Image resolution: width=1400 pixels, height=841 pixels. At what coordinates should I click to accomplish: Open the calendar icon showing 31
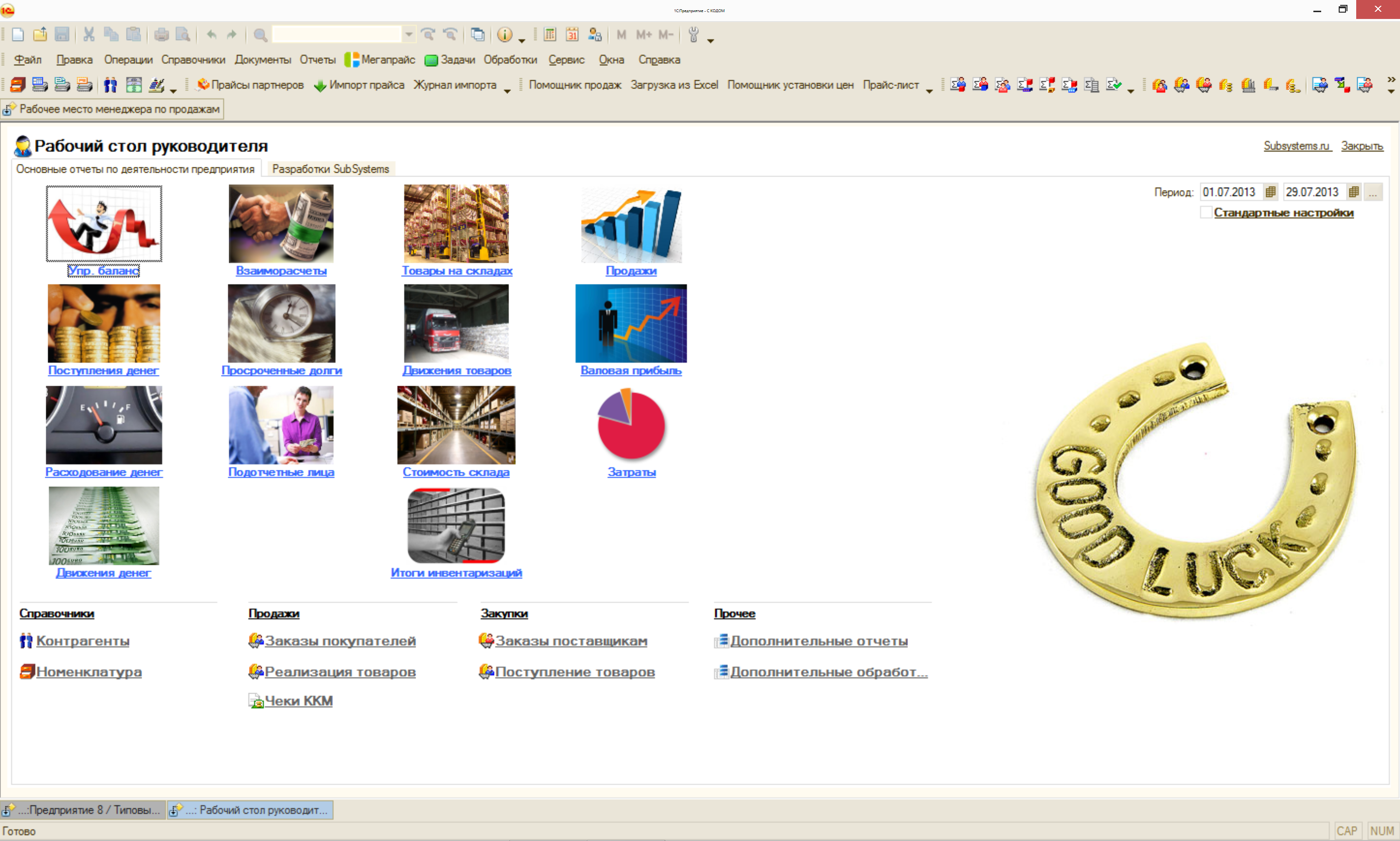click(x=572, y=35)
